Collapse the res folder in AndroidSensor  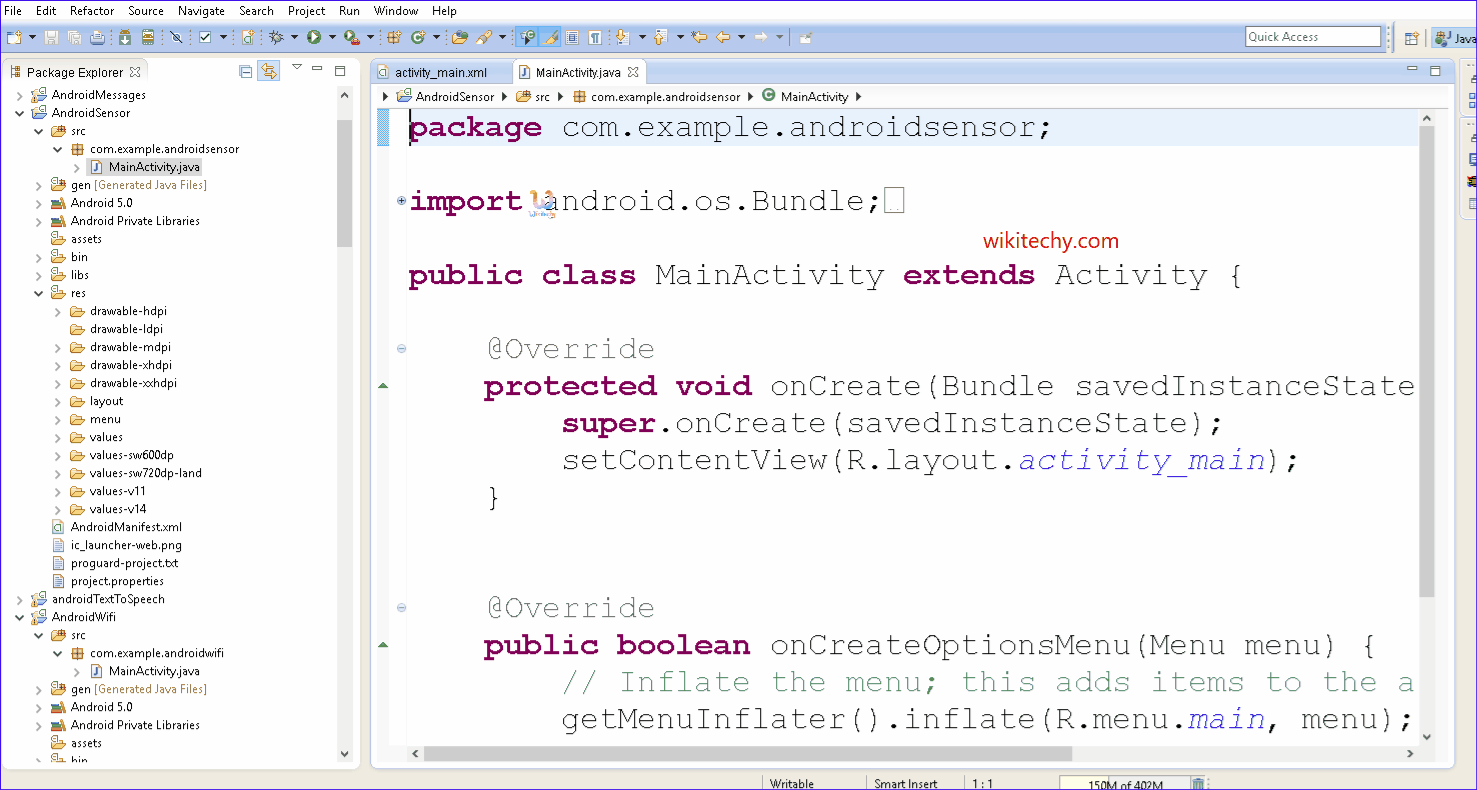coord(39,293)
